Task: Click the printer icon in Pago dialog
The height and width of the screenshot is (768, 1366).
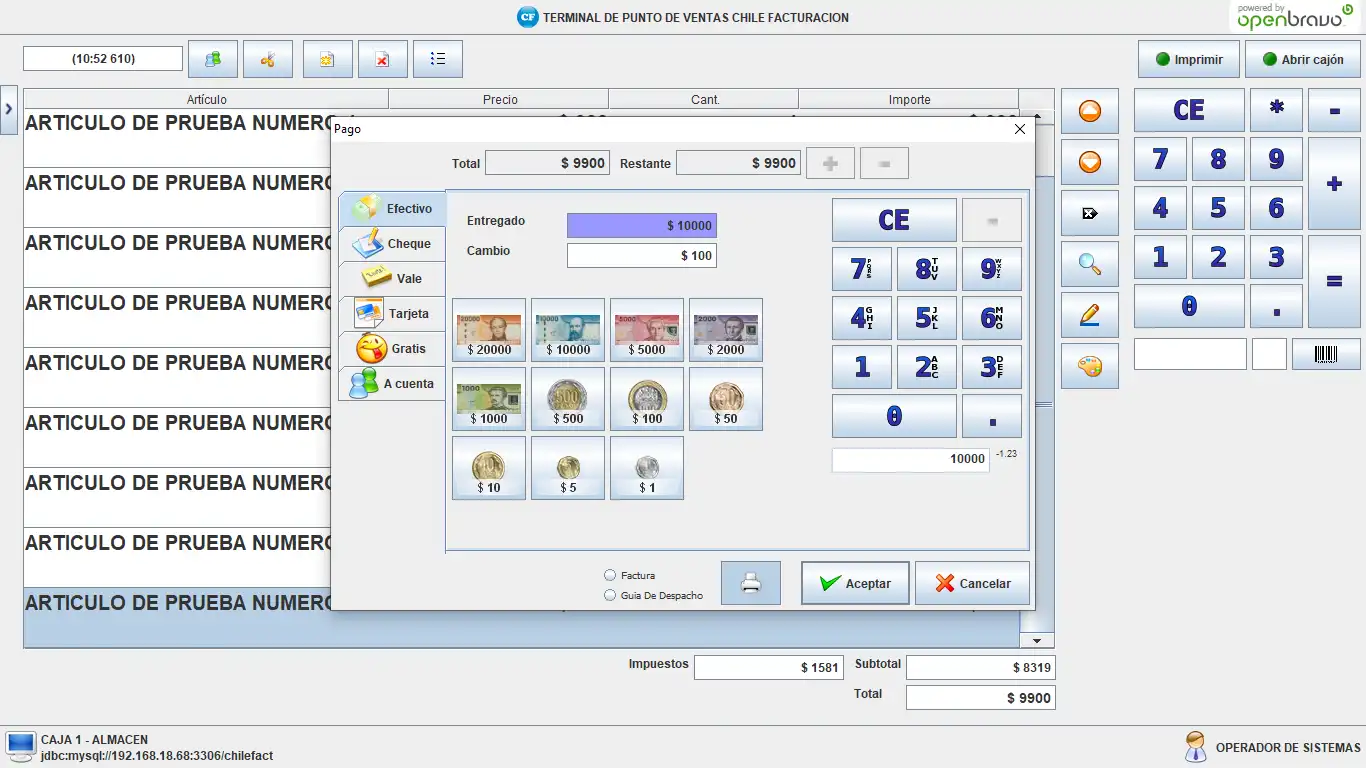Action: point(751,583)
